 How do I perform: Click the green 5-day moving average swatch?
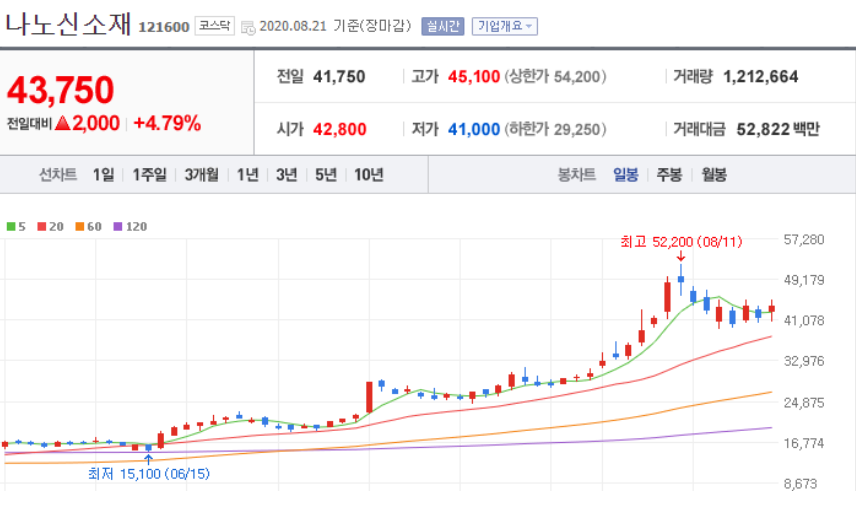pyautogui.click(x=11, y=227)
